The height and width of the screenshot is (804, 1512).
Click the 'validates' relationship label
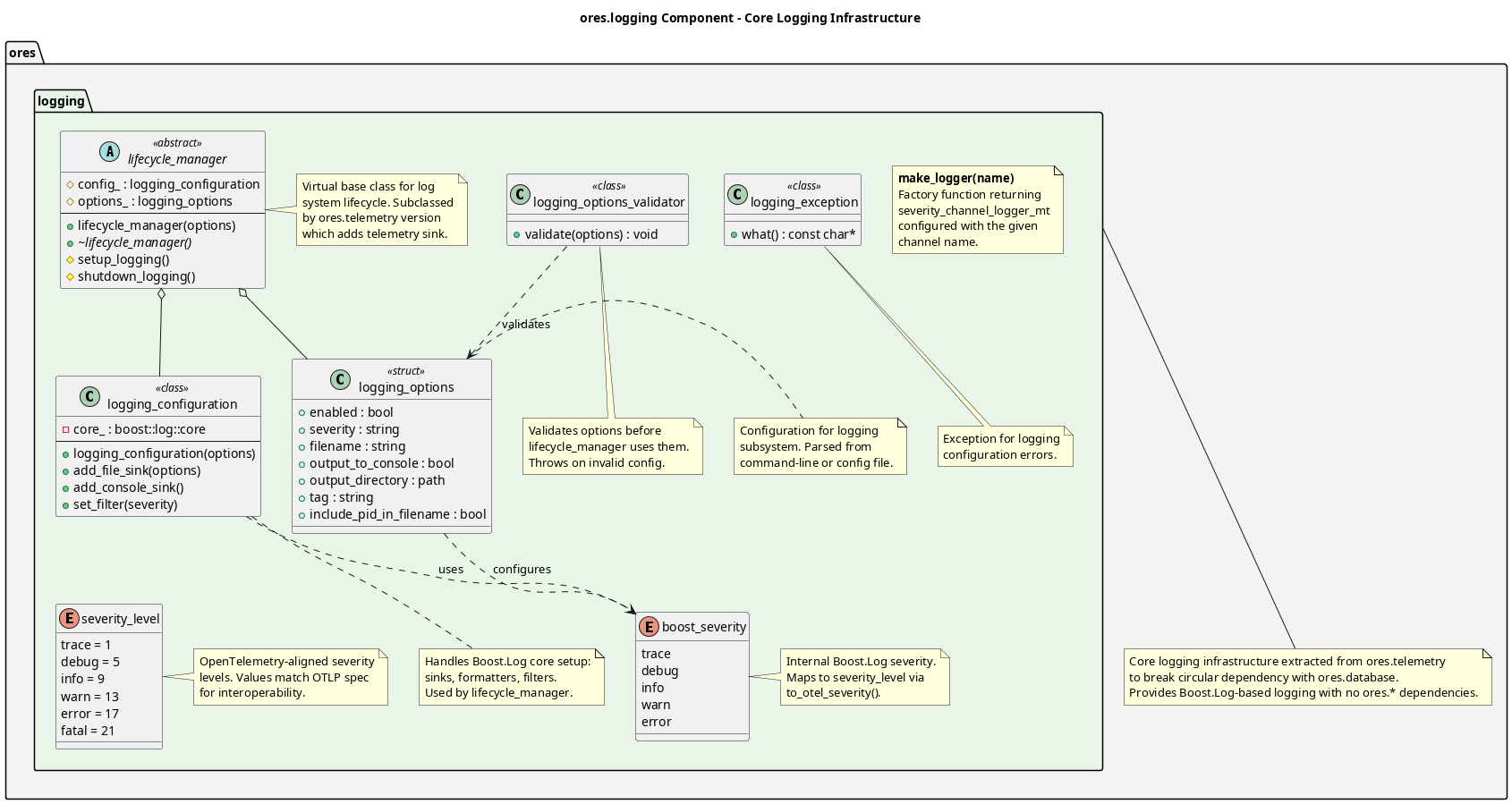[525, 324]
